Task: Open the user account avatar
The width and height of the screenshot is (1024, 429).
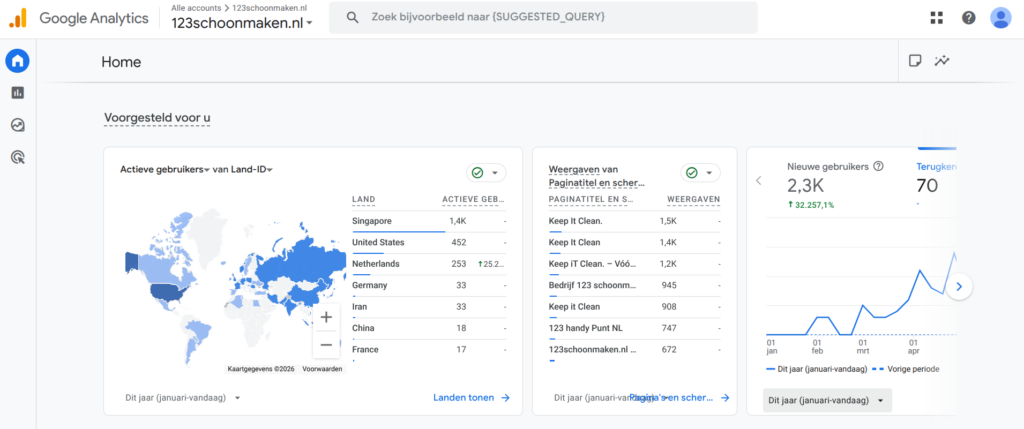Action: click(x=1000, y=18)
